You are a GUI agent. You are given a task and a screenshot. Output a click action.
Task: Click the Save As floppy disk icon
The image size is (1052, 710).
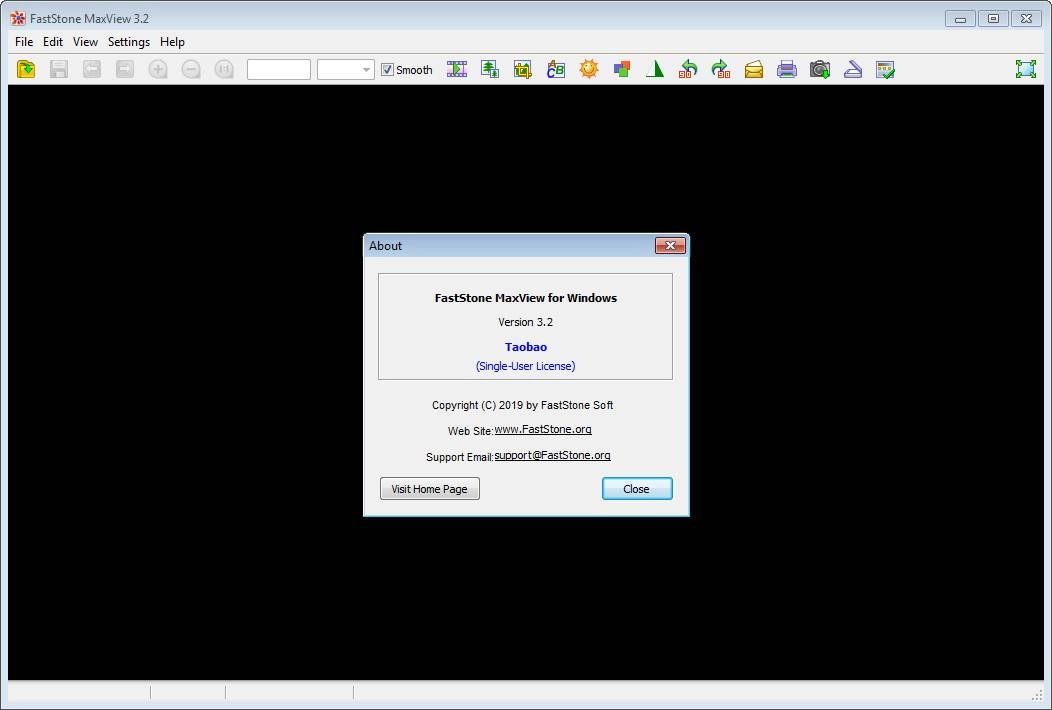pyautogui.click(x=58, y=69)
